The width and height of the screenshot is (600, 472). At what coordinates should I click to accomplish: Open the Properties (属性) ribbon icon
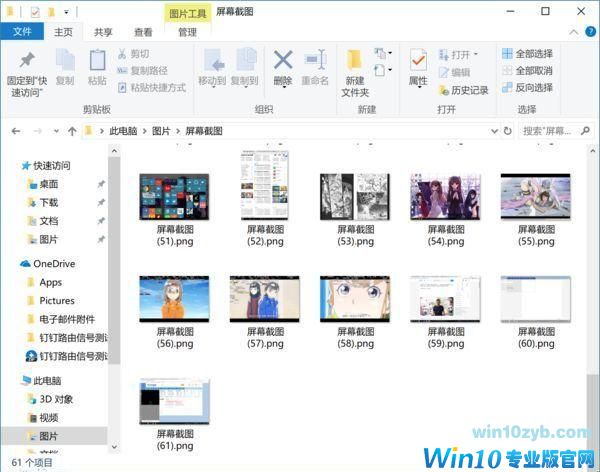[x=418, y=66]
